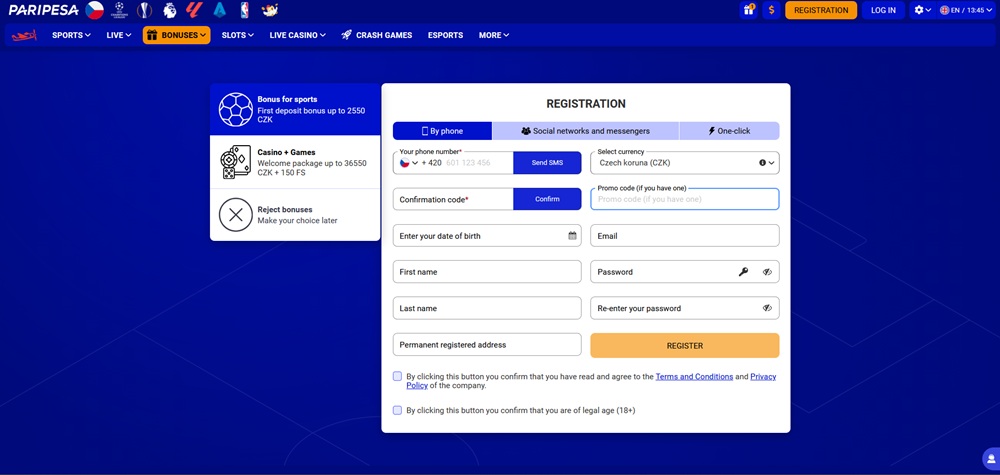Open the phone country code dropdown

pyautogui.click(x=409, y=163)
